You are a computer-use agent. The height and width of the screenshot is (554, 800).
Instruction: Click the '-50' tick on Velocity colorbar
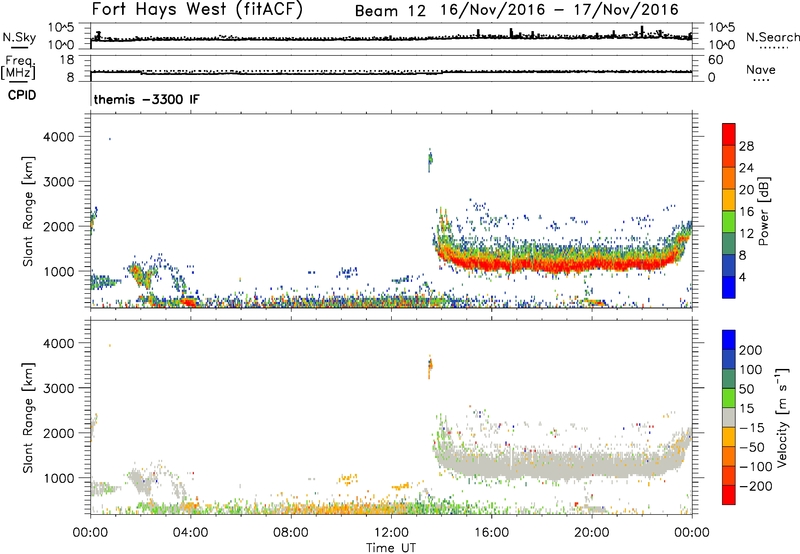pos(752,447)
